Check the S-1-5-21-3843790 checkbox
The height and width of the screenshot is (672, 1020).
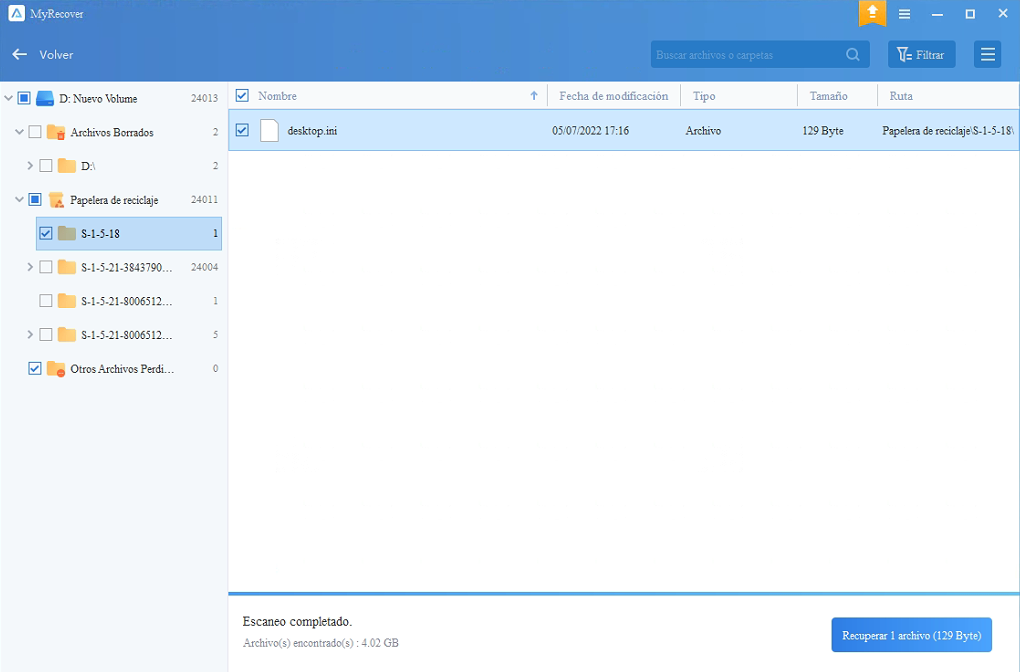click(46, 267)
